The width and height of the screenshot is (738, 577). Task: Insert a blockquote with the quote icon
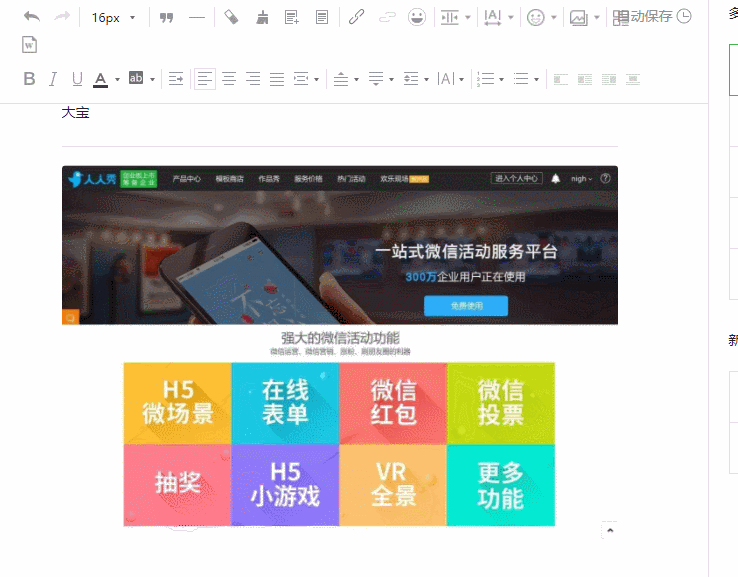pos(166,17)
